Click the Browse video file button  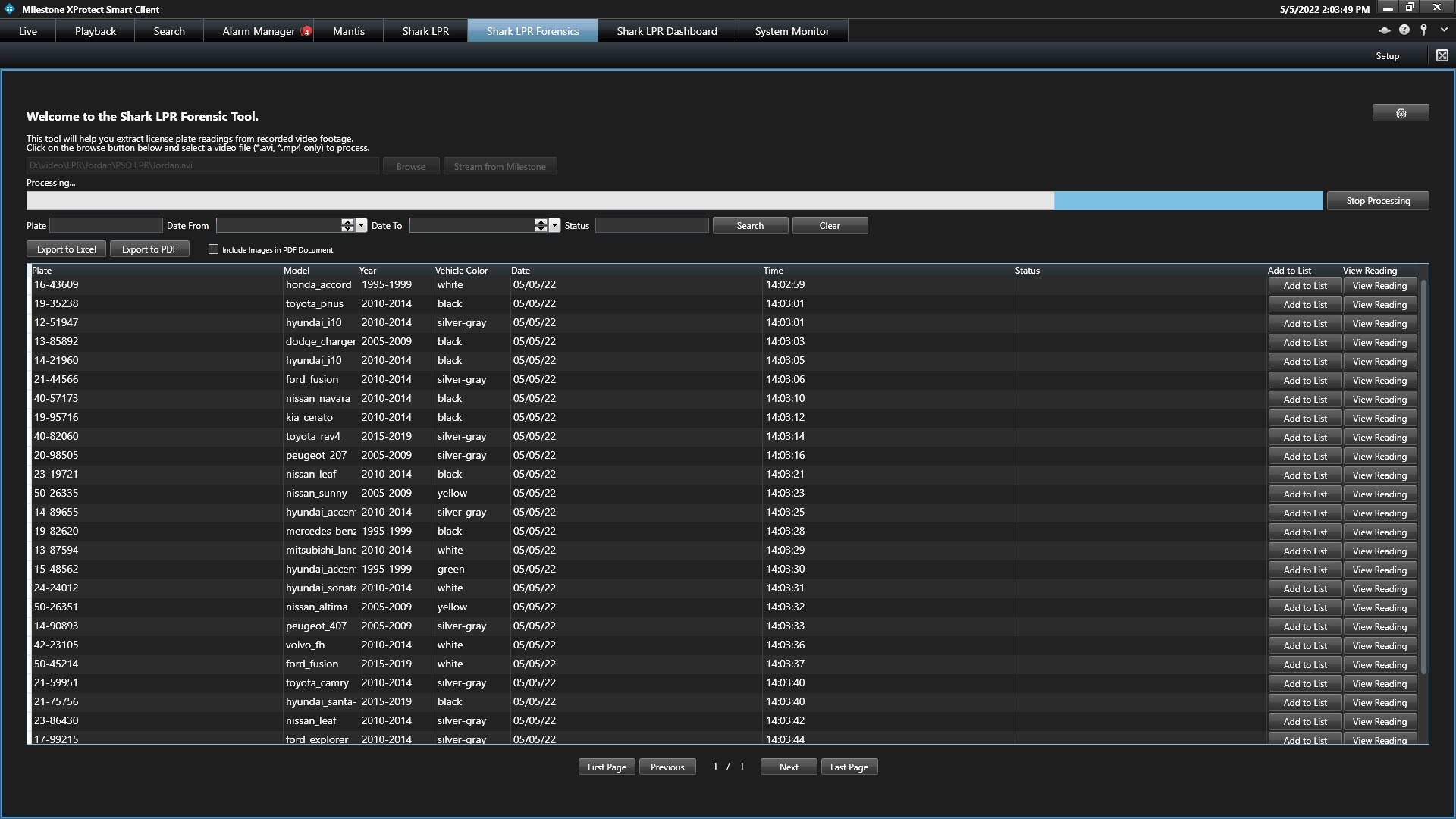coord(411,166)
